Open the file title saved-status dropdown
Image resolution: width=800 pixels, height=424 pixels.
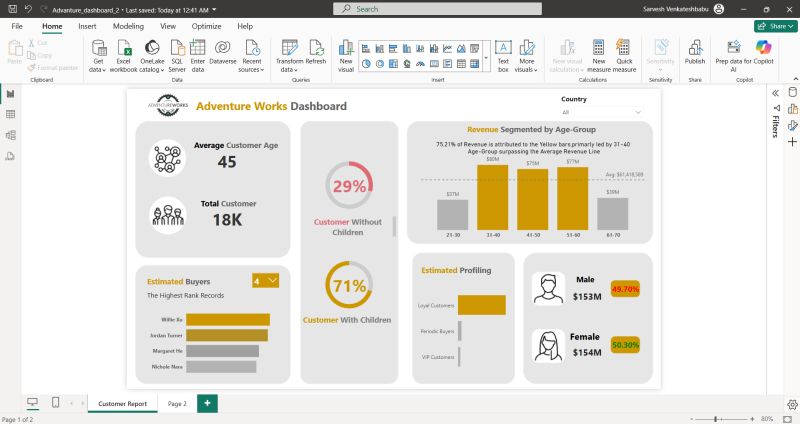[214, 10]
